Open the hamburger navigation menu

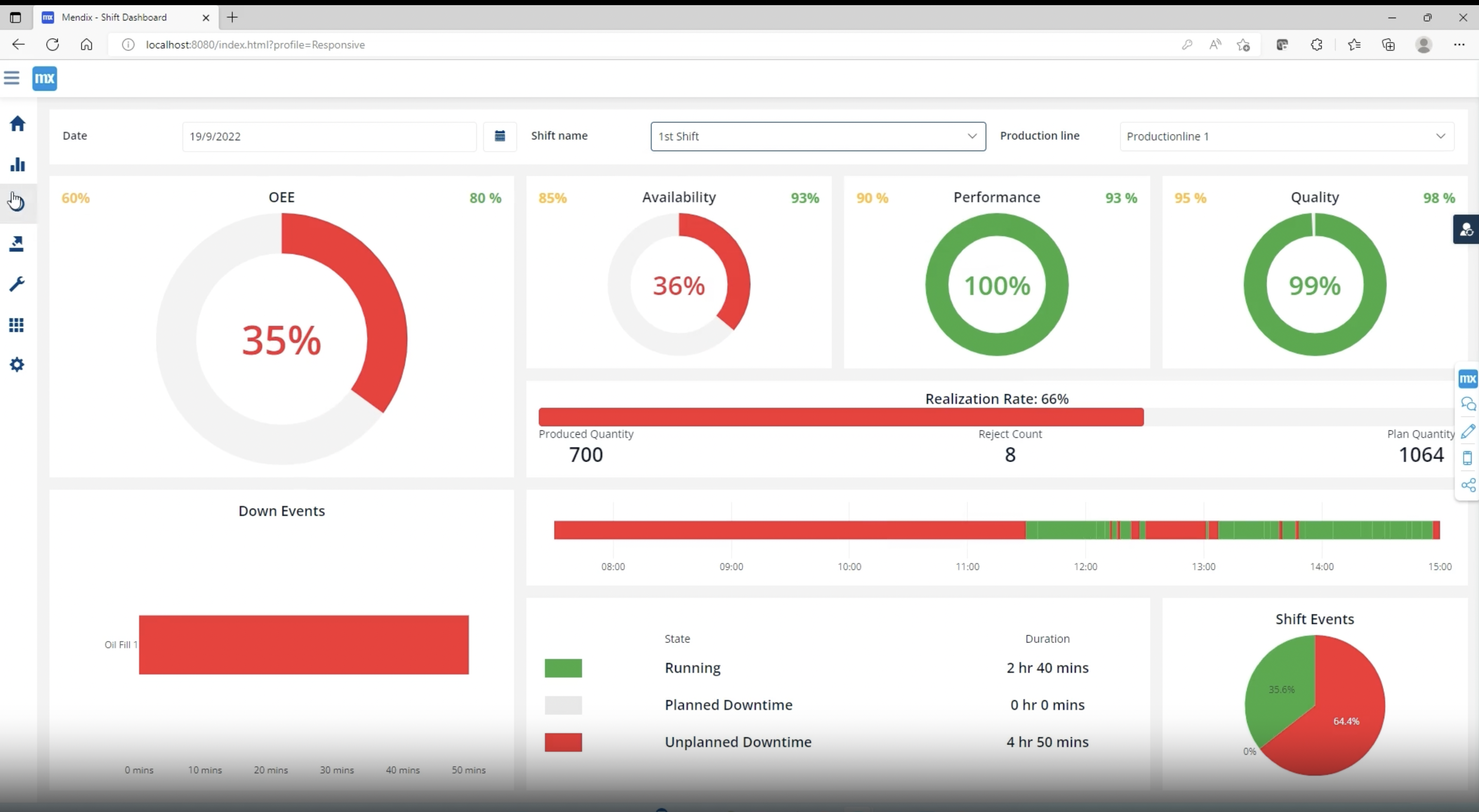tap(11, 78)
